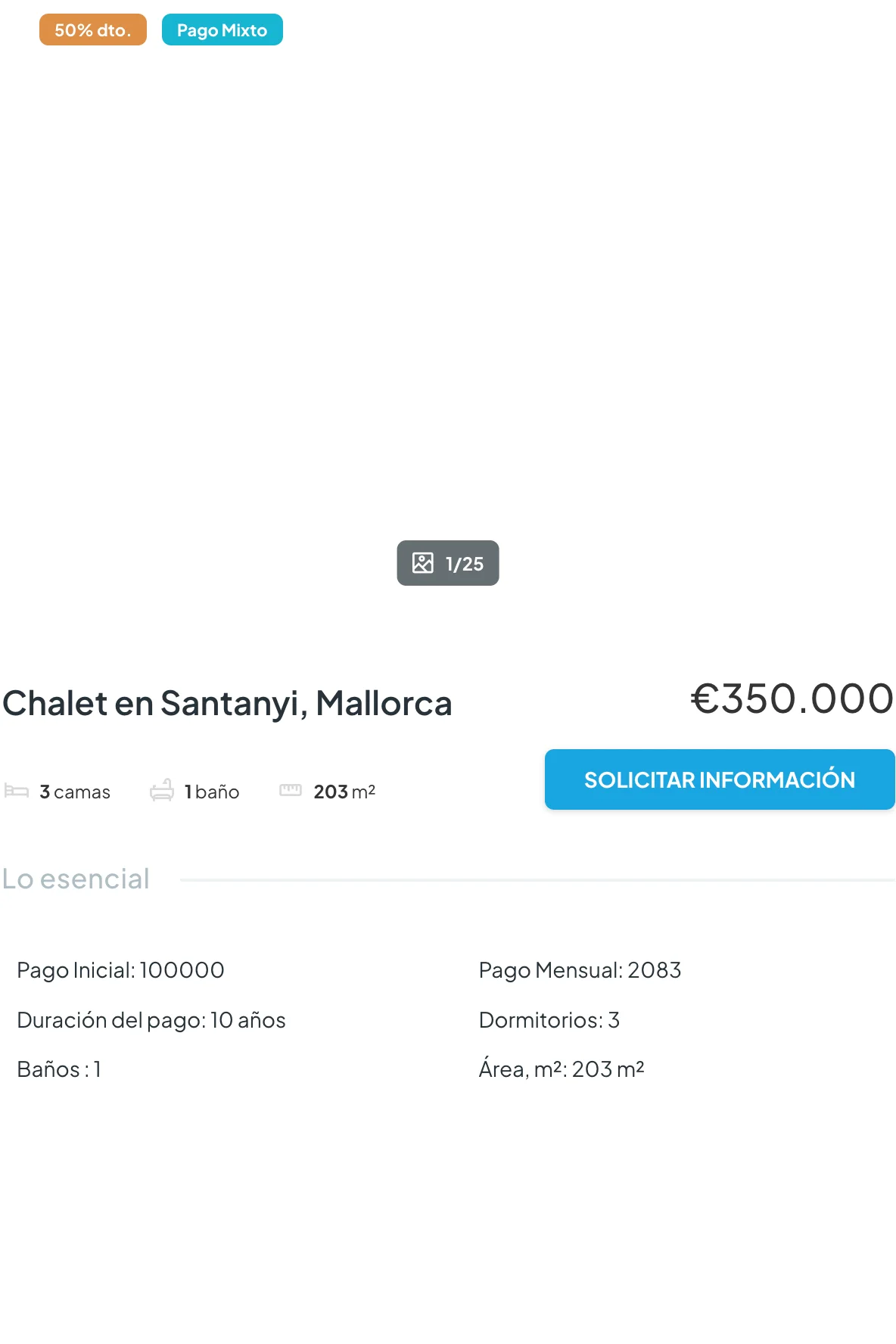
Task: Click the bed icon next to 3 camas
Action: tap(17, 792)
